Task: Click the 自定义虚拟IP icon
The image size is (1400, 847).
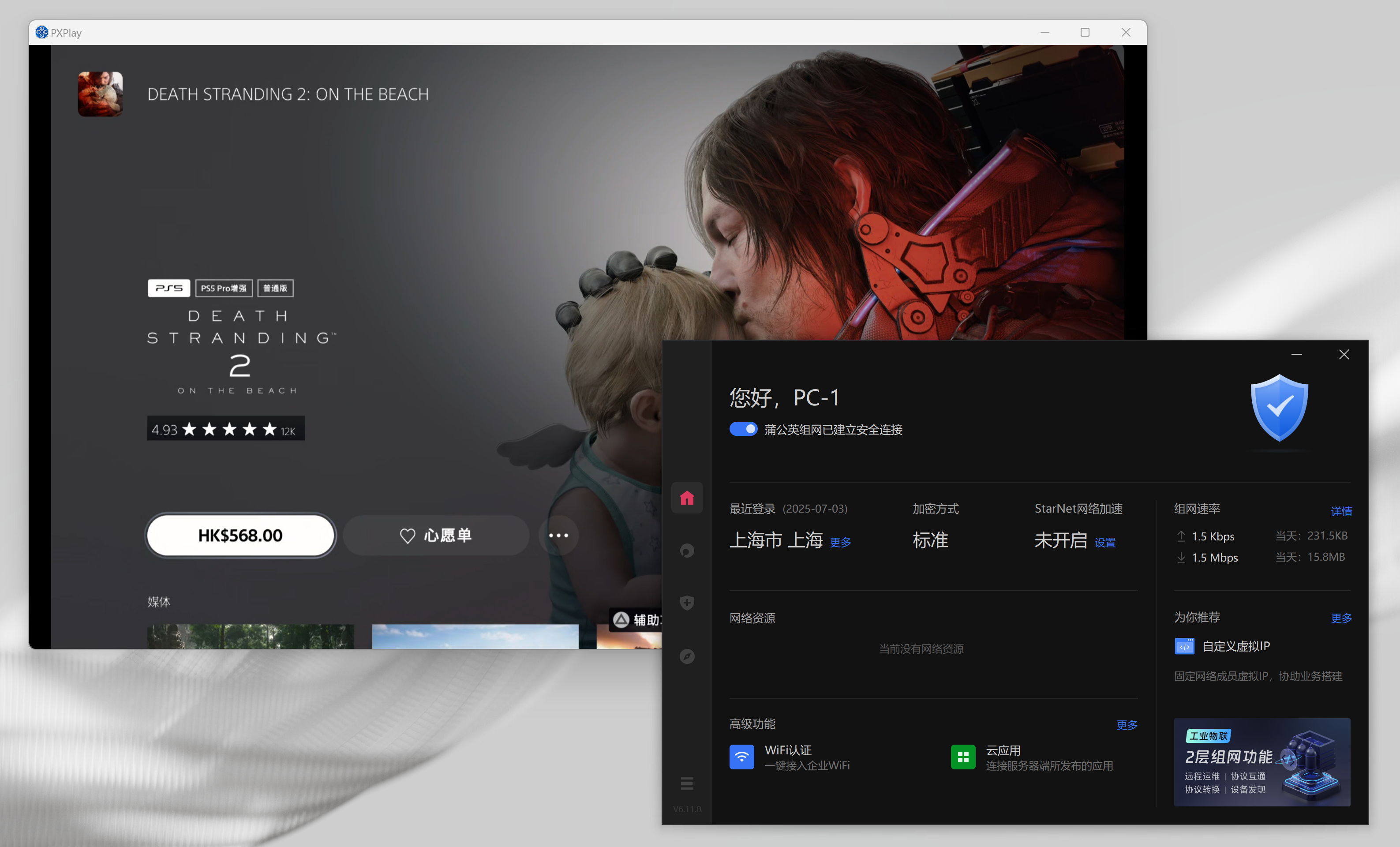Action: point(1184,646)
